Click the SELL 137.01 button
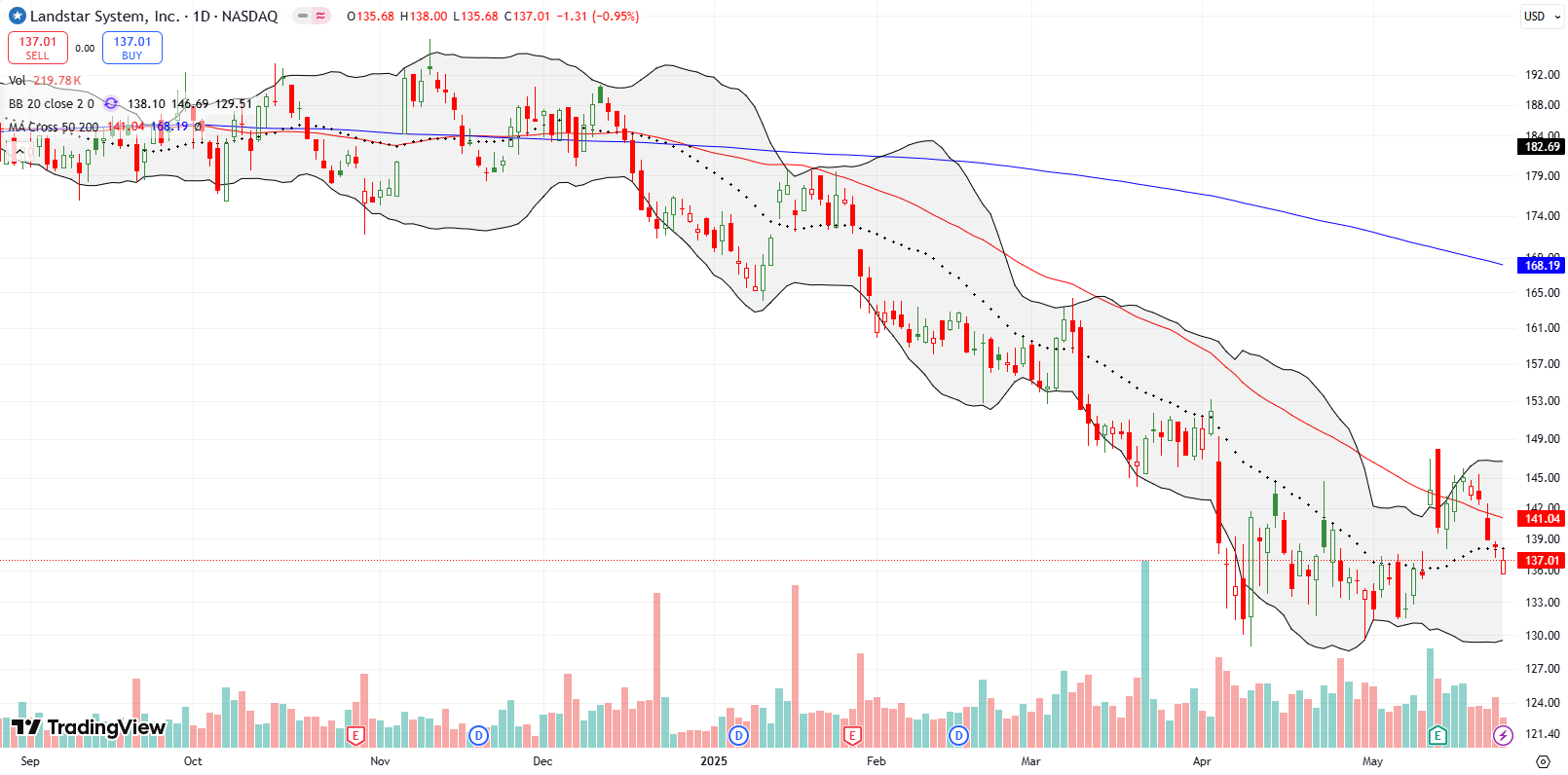The height and width of the screenshot is (775, 1568). pos(38,48)
